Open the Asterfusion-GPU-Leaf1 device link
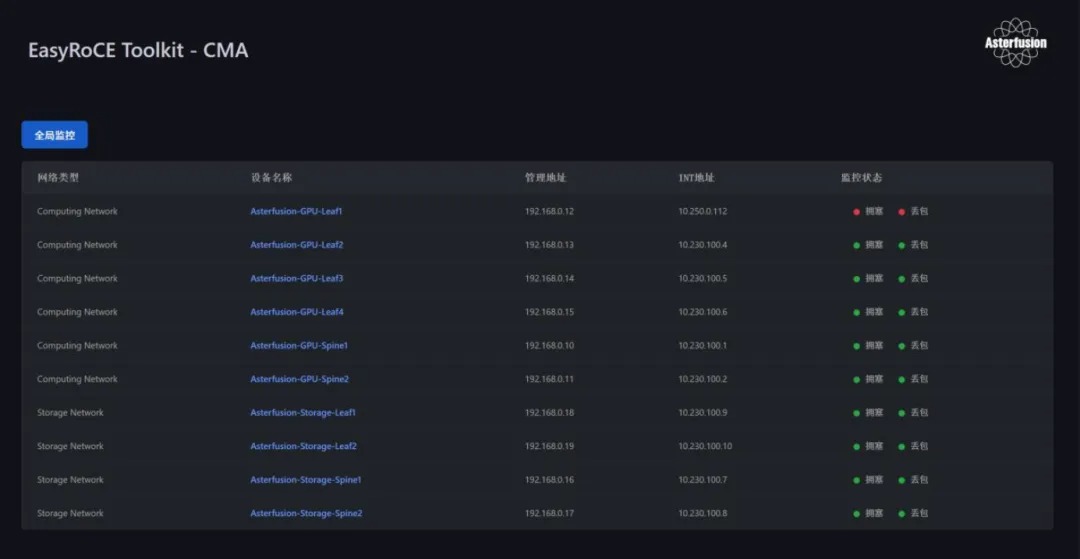1080x559 pixels. [296, 212]
